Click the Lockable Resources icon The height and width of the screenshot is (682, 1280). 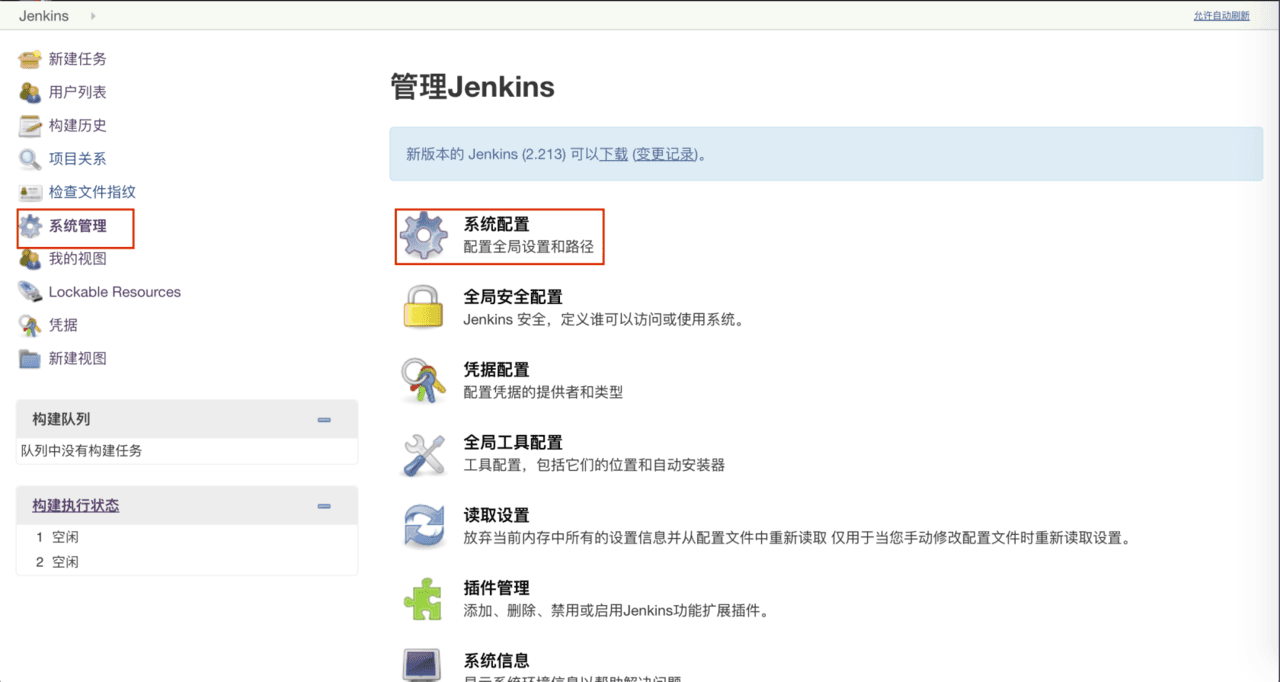point(30,292)
